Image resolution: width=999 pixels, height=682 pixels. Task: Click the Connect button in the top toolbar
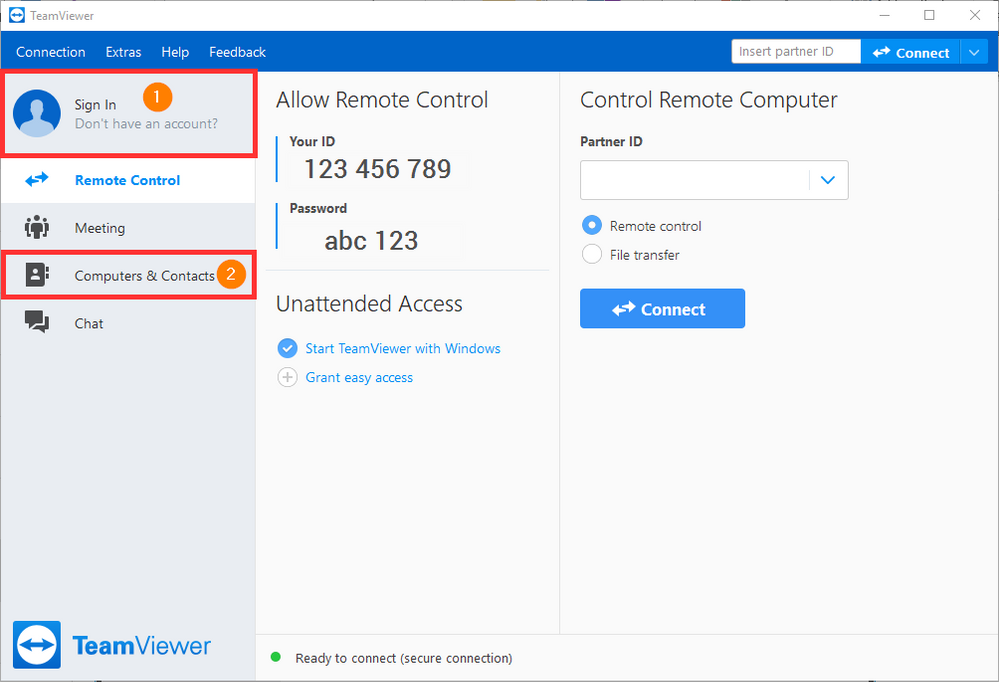coord(910,52)
